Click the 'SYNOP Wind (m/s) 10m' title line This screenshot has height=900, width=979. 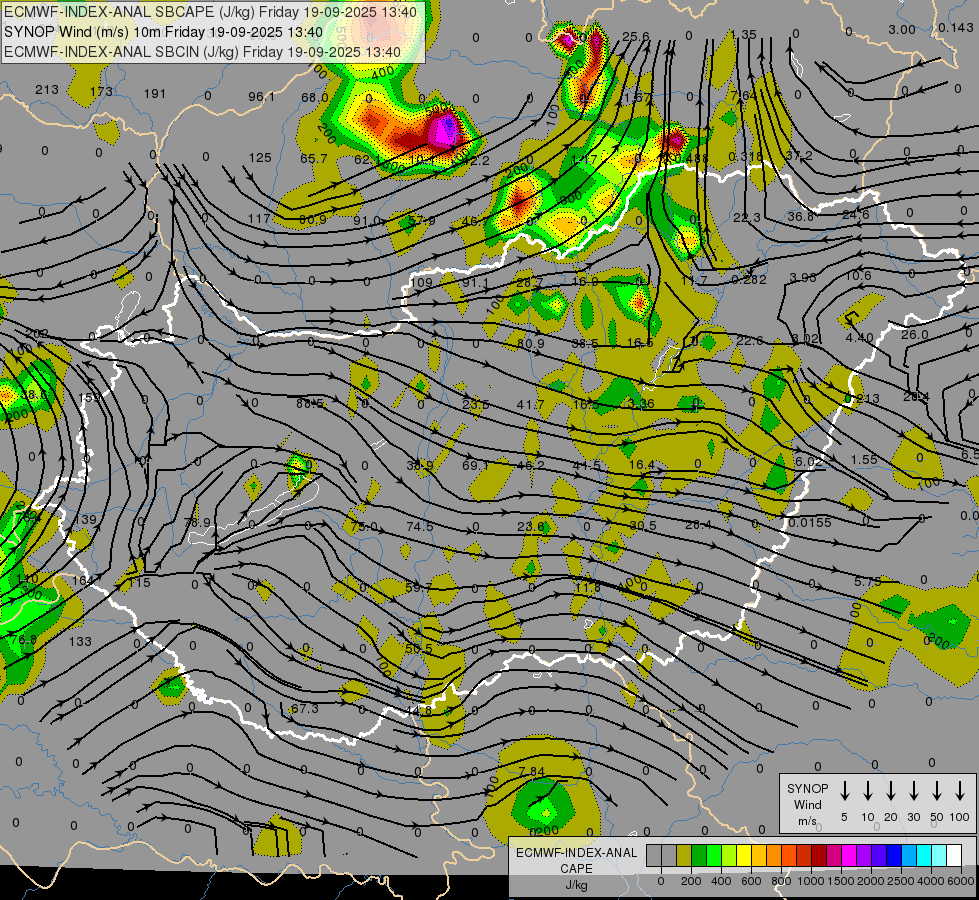pyautogui.click(x=164, y=32)
